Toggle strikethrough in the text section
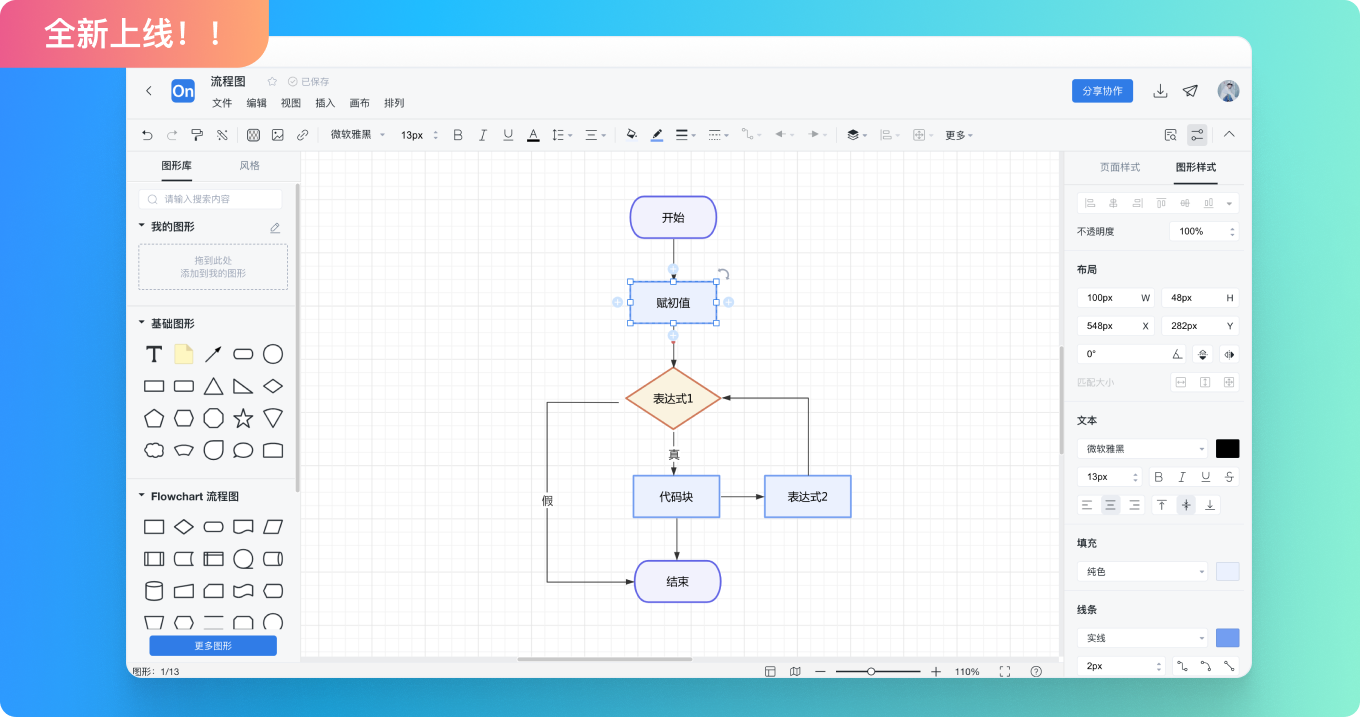Viewport: 1360px width, 717px height. (x=1230, y=477)
